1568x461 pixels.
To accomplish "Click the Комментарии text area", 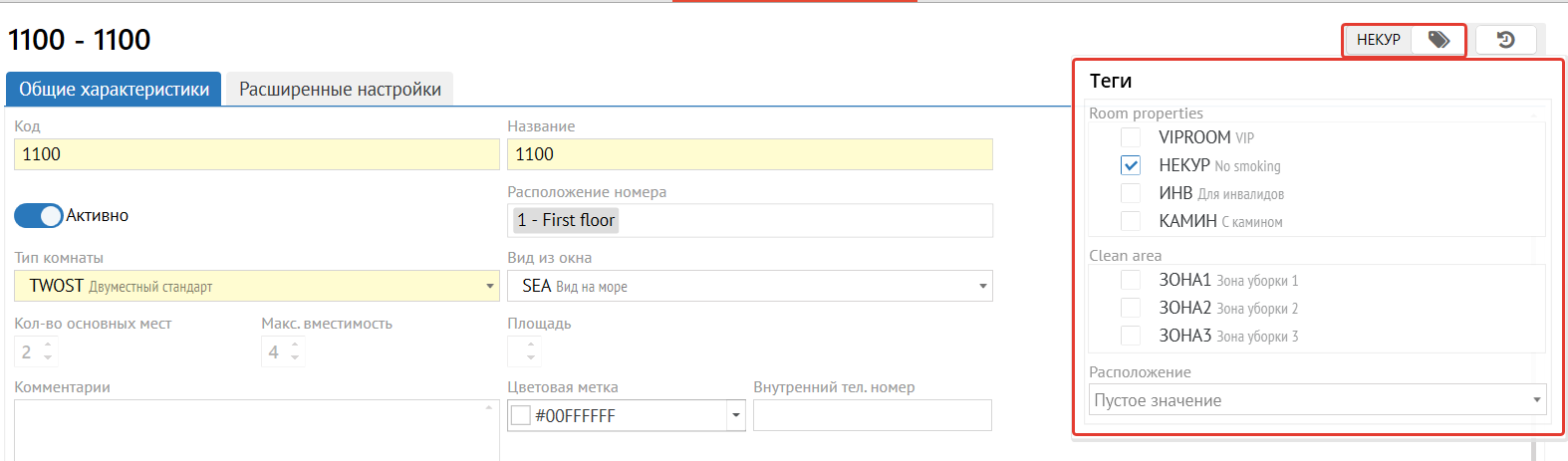I will pos(249,430).
